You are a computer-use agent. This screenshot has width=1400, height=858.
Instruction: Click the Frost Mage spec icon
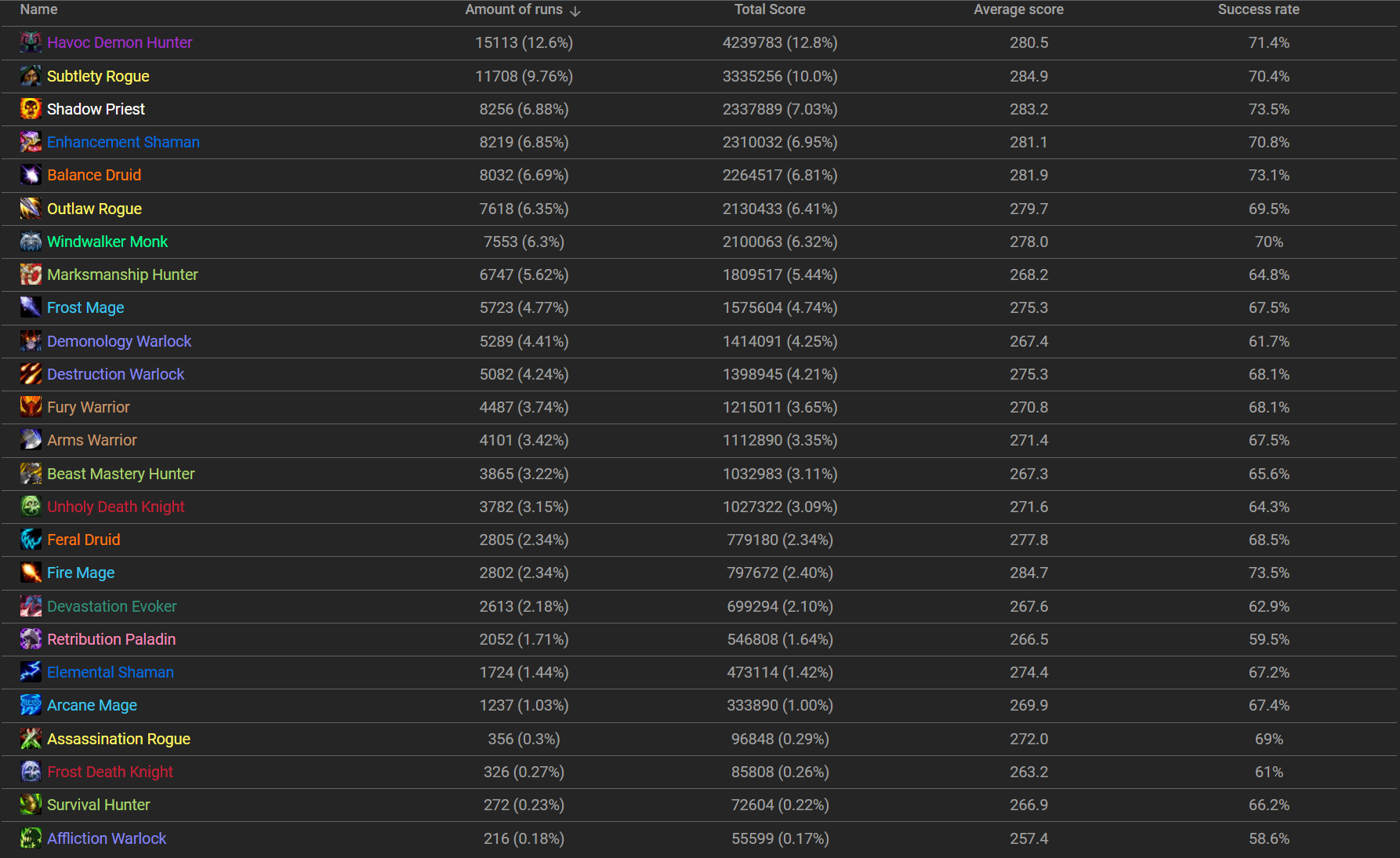click(31, 307)
